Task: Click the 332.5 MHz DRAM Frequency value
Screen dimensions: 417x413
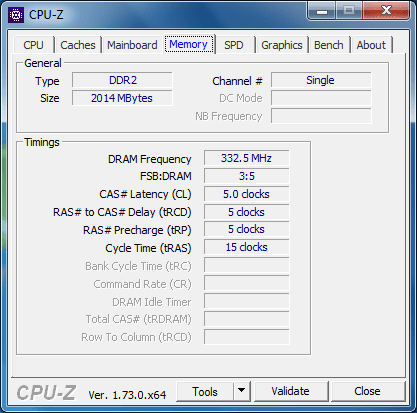Action: tap(247, 158)
